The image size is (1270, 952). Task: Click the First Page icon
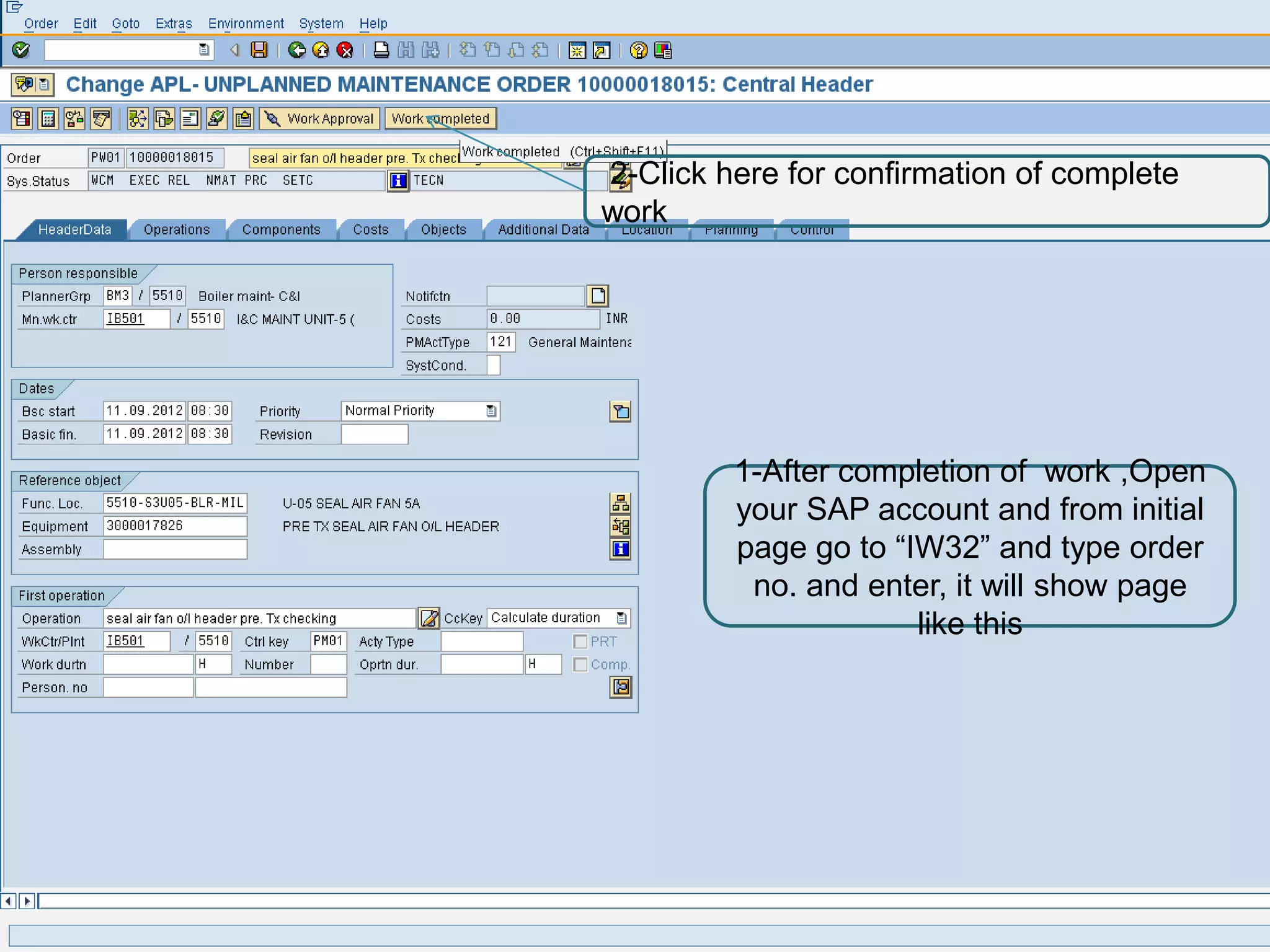[x=468, y=50]
